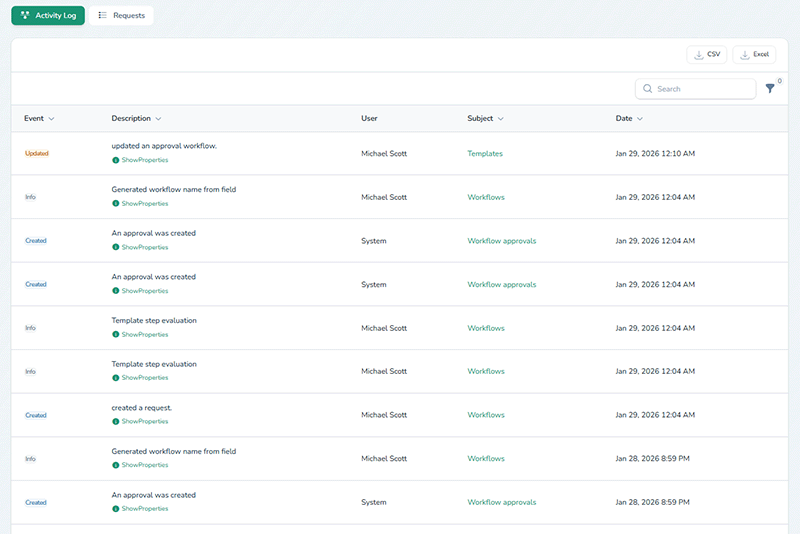Switch to the Requests tab
Image resolution: width=800 pixels, height=534 pixels.
pyautogui.click(x=121, y=16)
